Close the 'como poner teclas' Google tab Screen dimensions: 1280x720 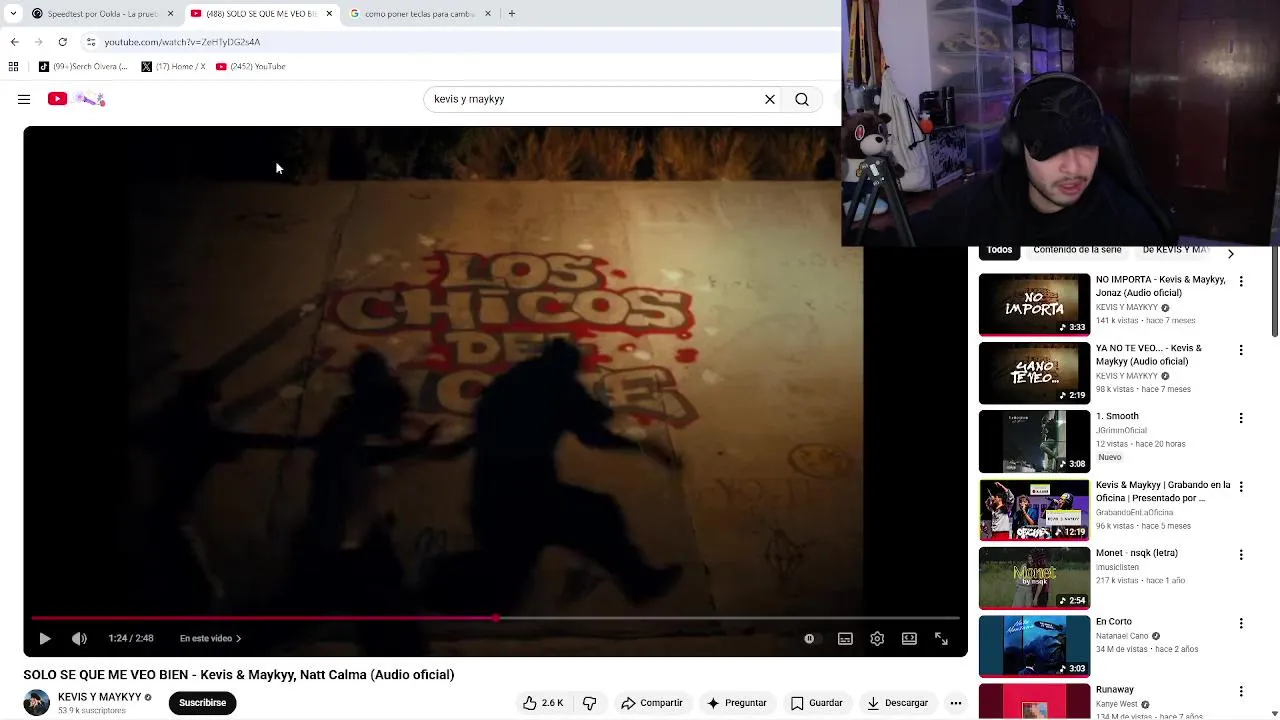point(488,14)
